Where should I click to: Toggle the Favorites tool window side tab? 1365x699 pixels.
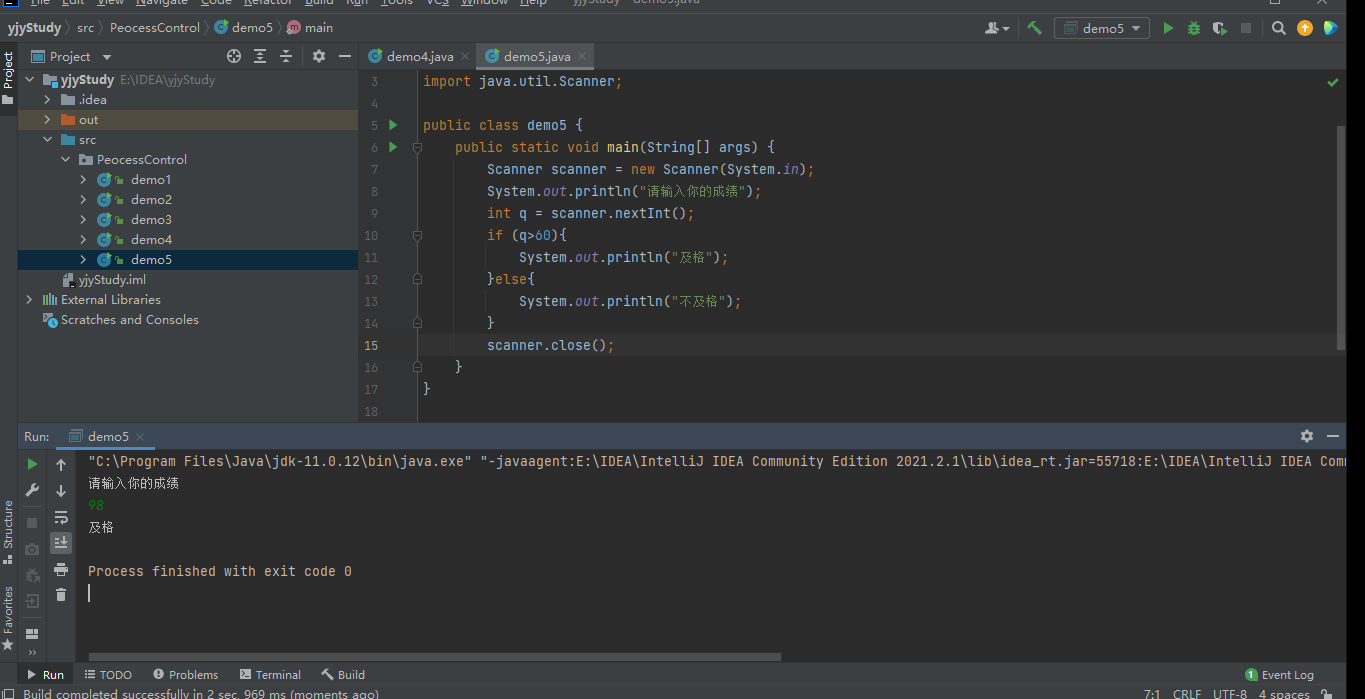(8, 619)
